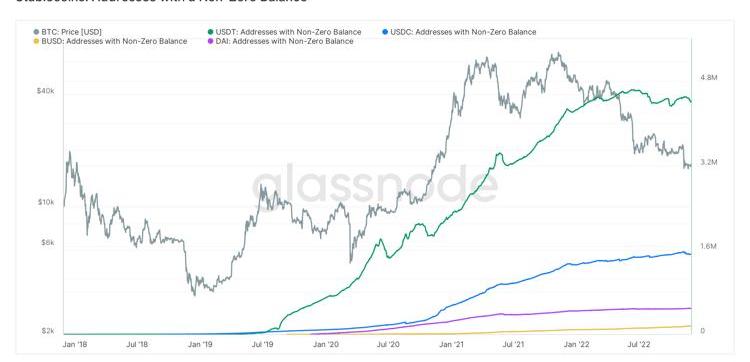
Task: Click the Jul '22 x-axis label
Action: [x=639, y=344]
